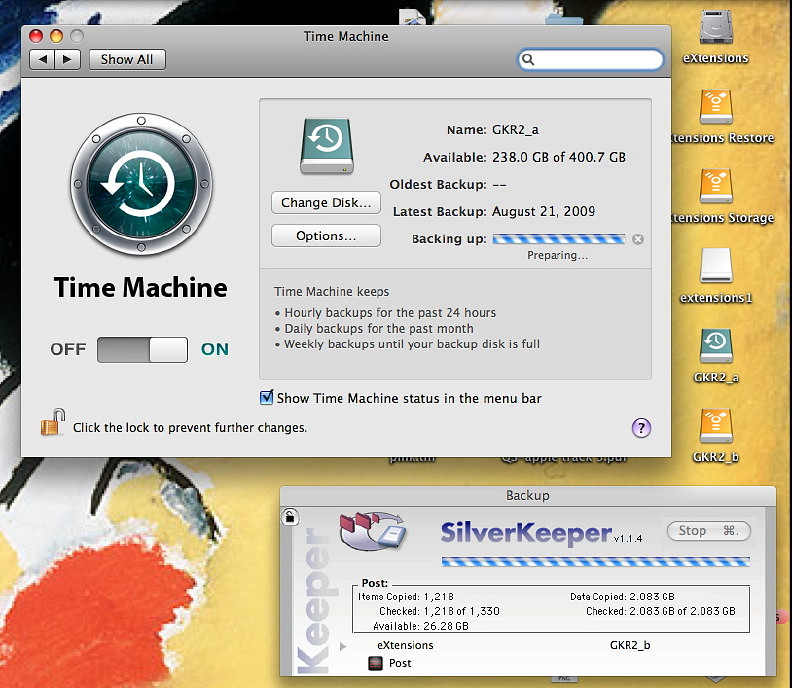Click the Change Disk... button
This screenshot has height=688, width=792.
click(326, 203)
